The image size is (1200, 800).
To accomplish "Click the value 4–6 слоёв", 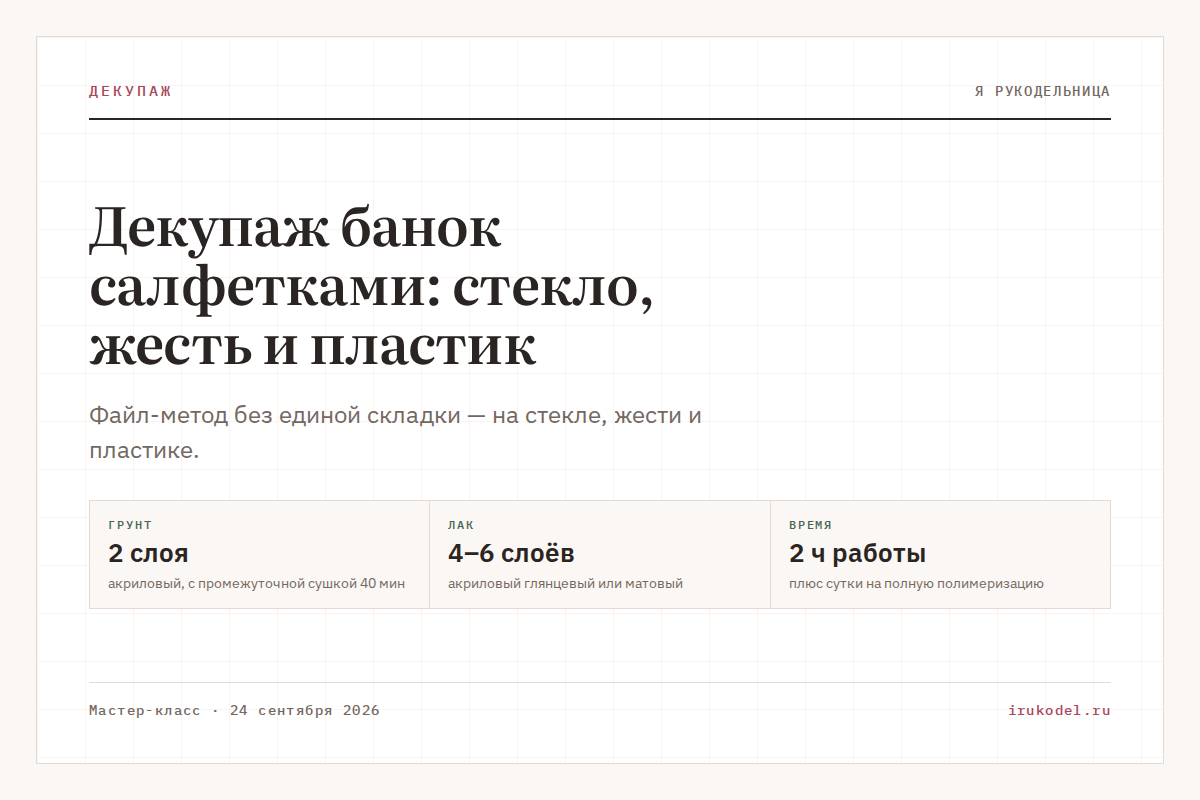I will click(511, 554).
